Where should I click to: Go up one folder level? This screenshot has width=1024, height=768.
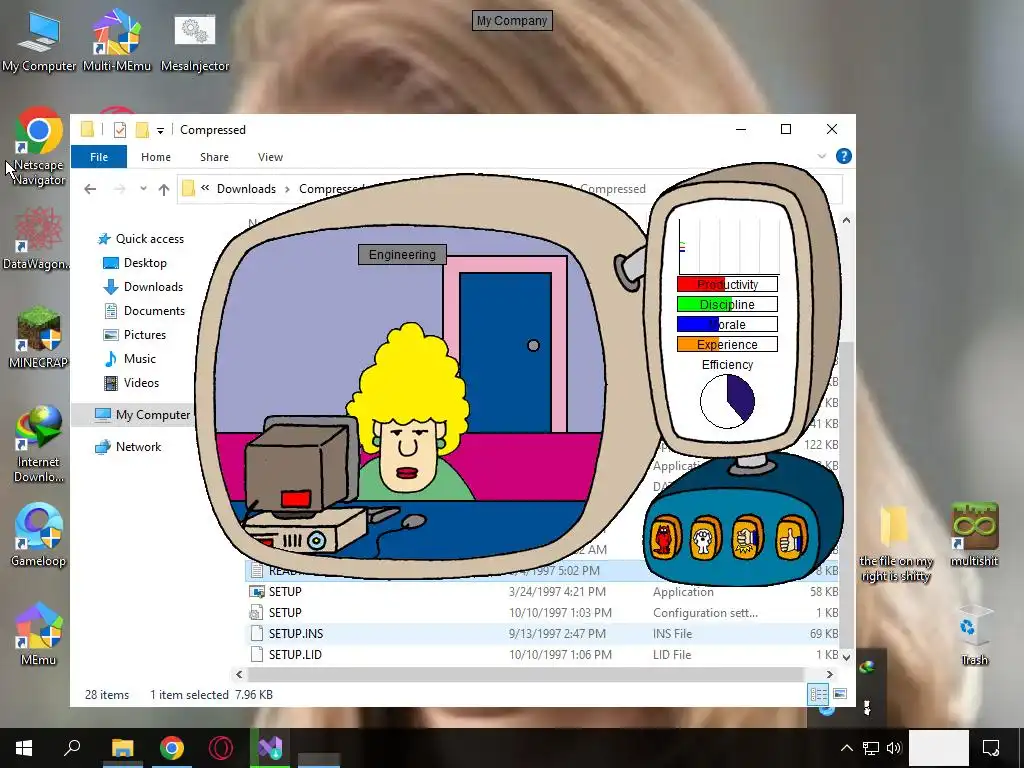pyautogui.click(x=164, y=189)
